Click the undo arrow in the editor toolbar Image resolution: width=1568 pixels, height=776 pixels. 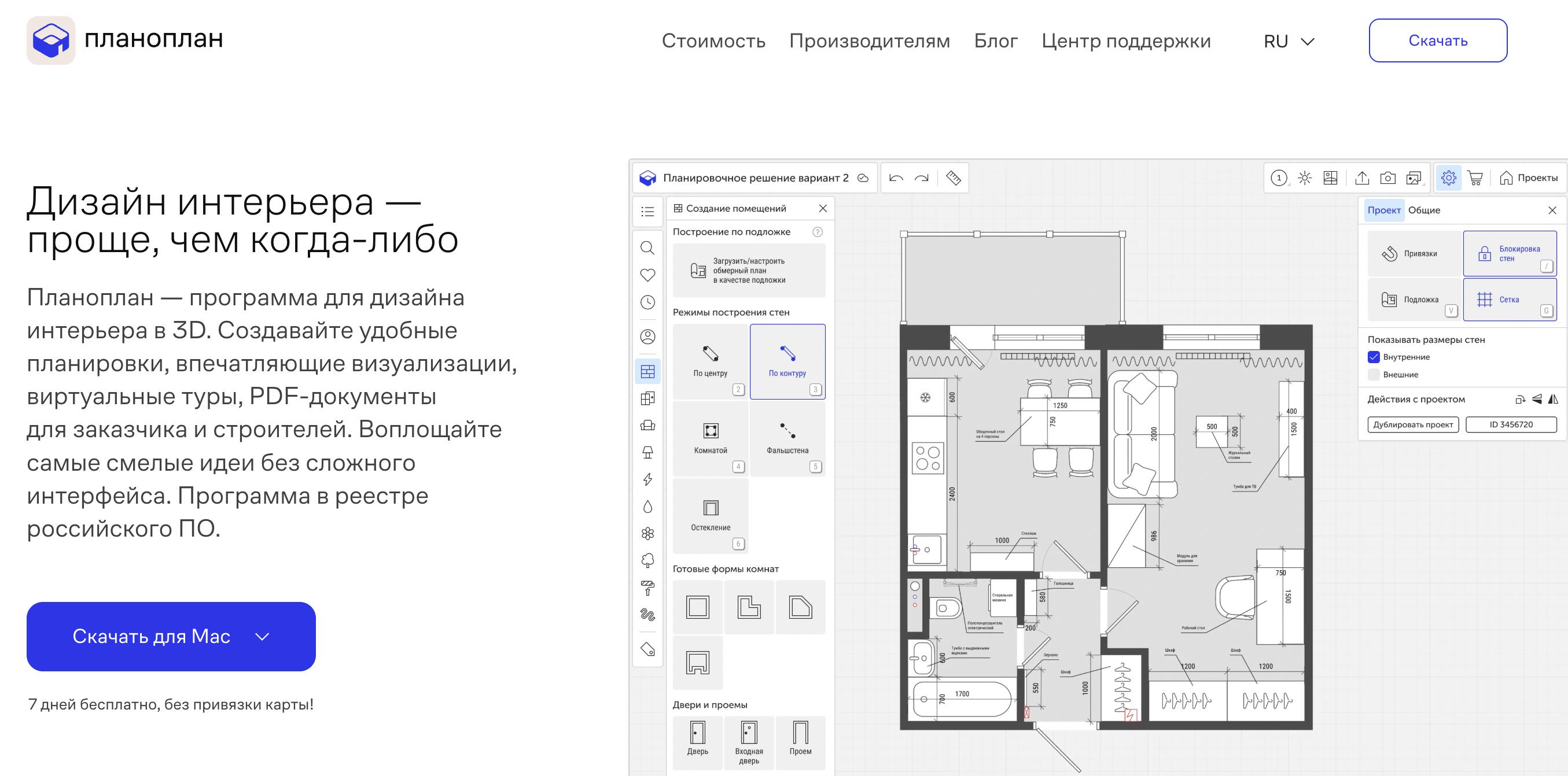pos(896,178)
